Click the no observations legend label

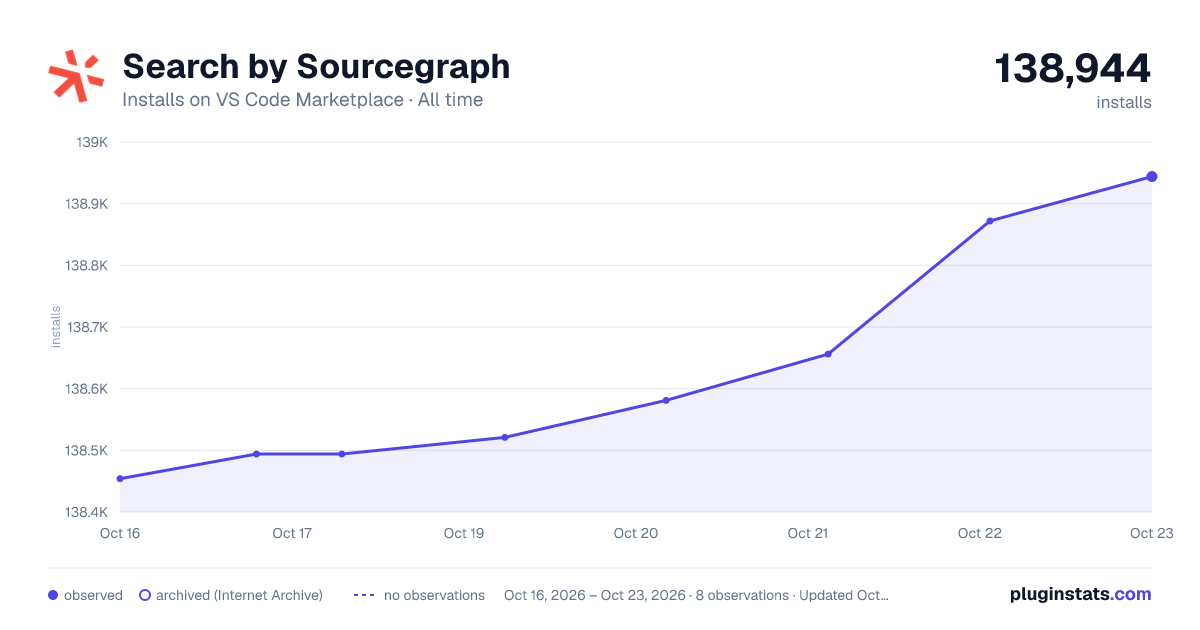point(434,595)
